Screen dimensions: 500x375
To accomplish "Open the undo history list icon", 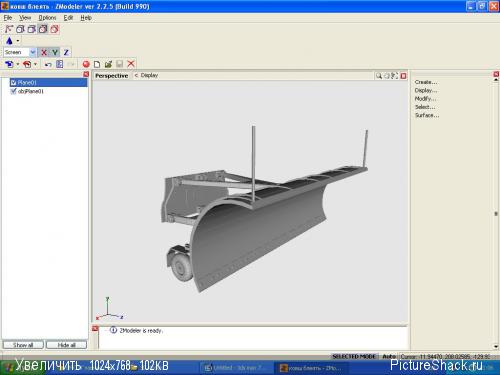I will tap(60, 64).
